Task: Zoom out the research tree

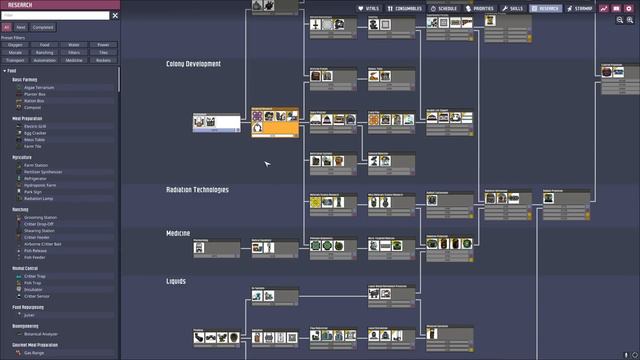Action: 620,20
